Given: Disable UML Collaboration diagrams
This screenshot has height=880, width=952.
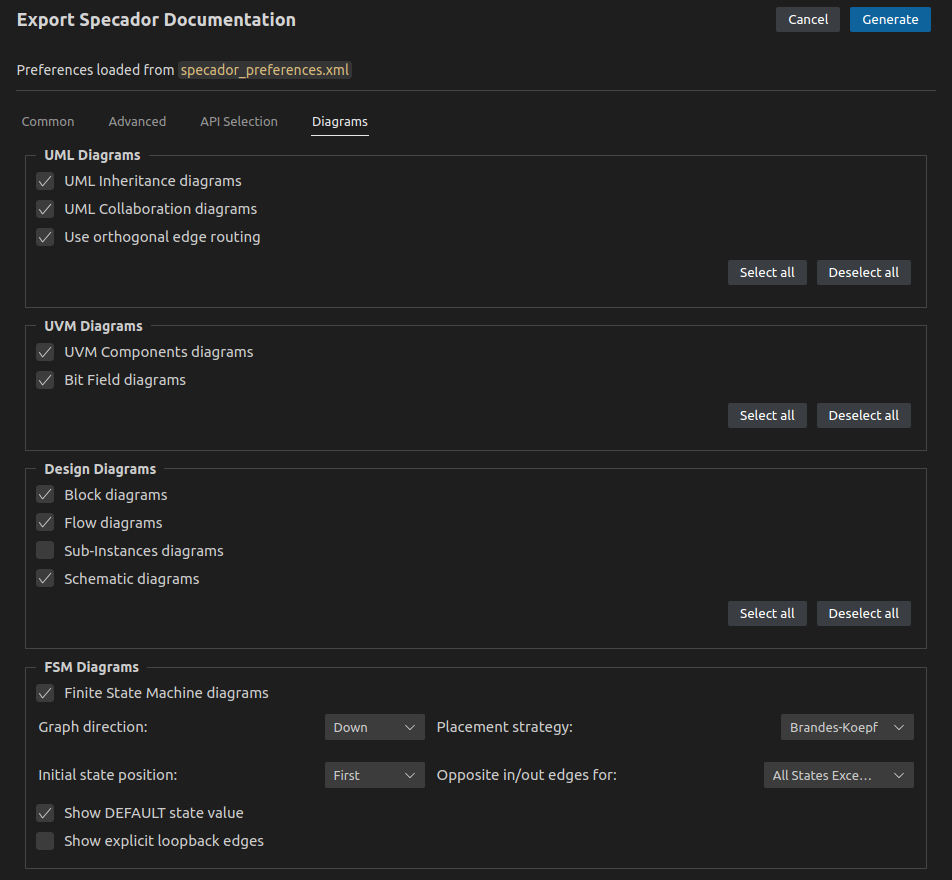Looking at the screenshot, I should (x=45, y=209).
